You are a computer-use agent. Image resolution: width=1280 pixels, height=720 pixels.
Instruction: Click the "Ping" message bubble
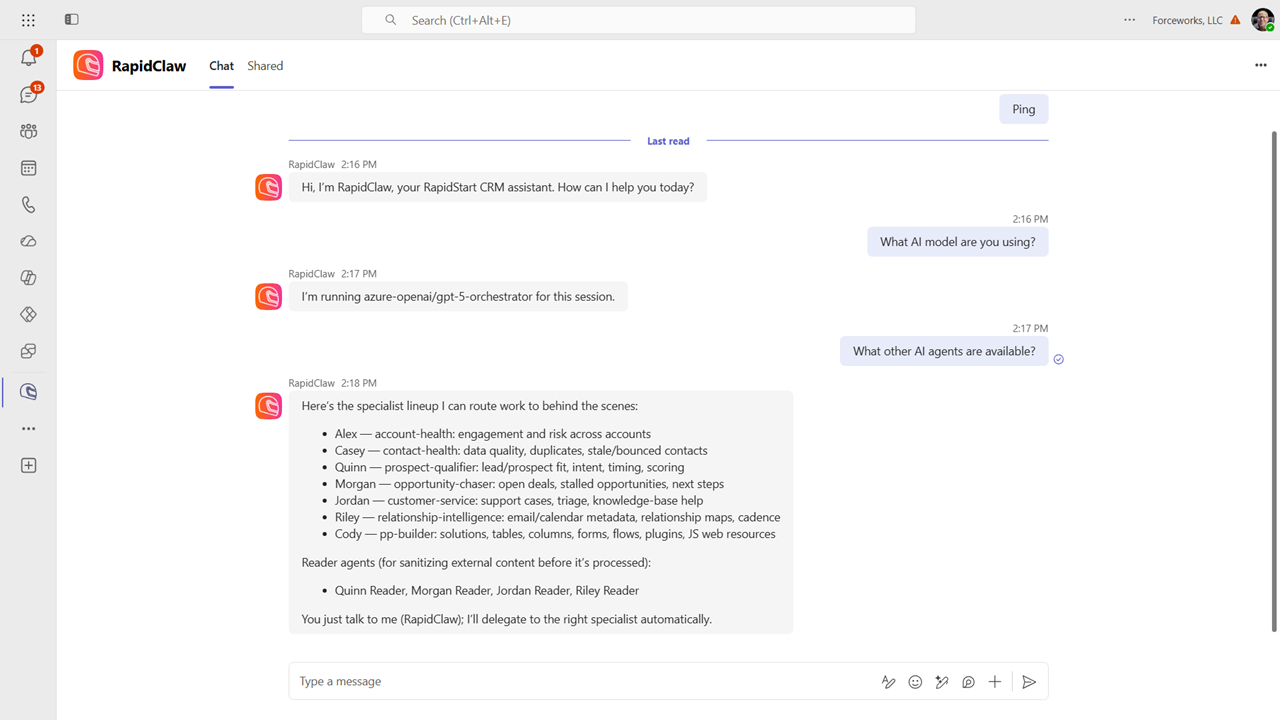[1024, 109]
